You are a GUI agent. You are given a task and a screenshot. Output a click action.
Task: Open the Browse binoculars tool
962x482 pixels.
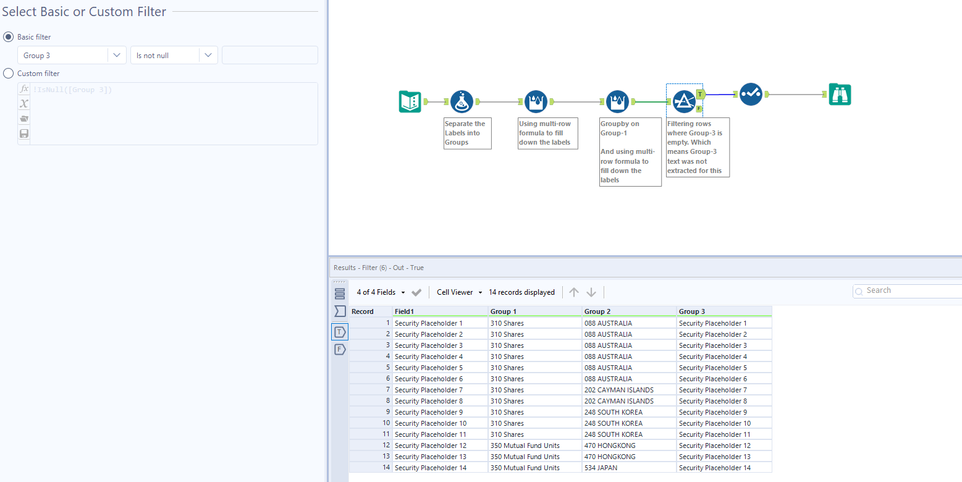(x=839, y=95)
